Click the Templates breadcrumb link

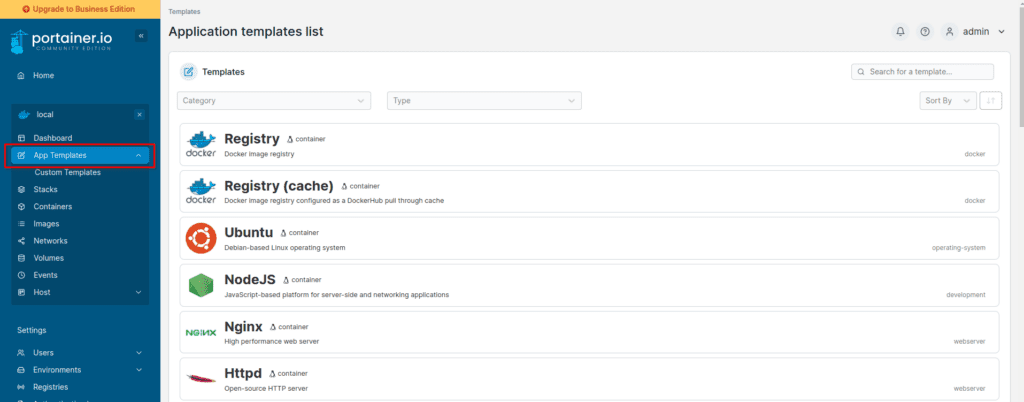click(184, 12)
